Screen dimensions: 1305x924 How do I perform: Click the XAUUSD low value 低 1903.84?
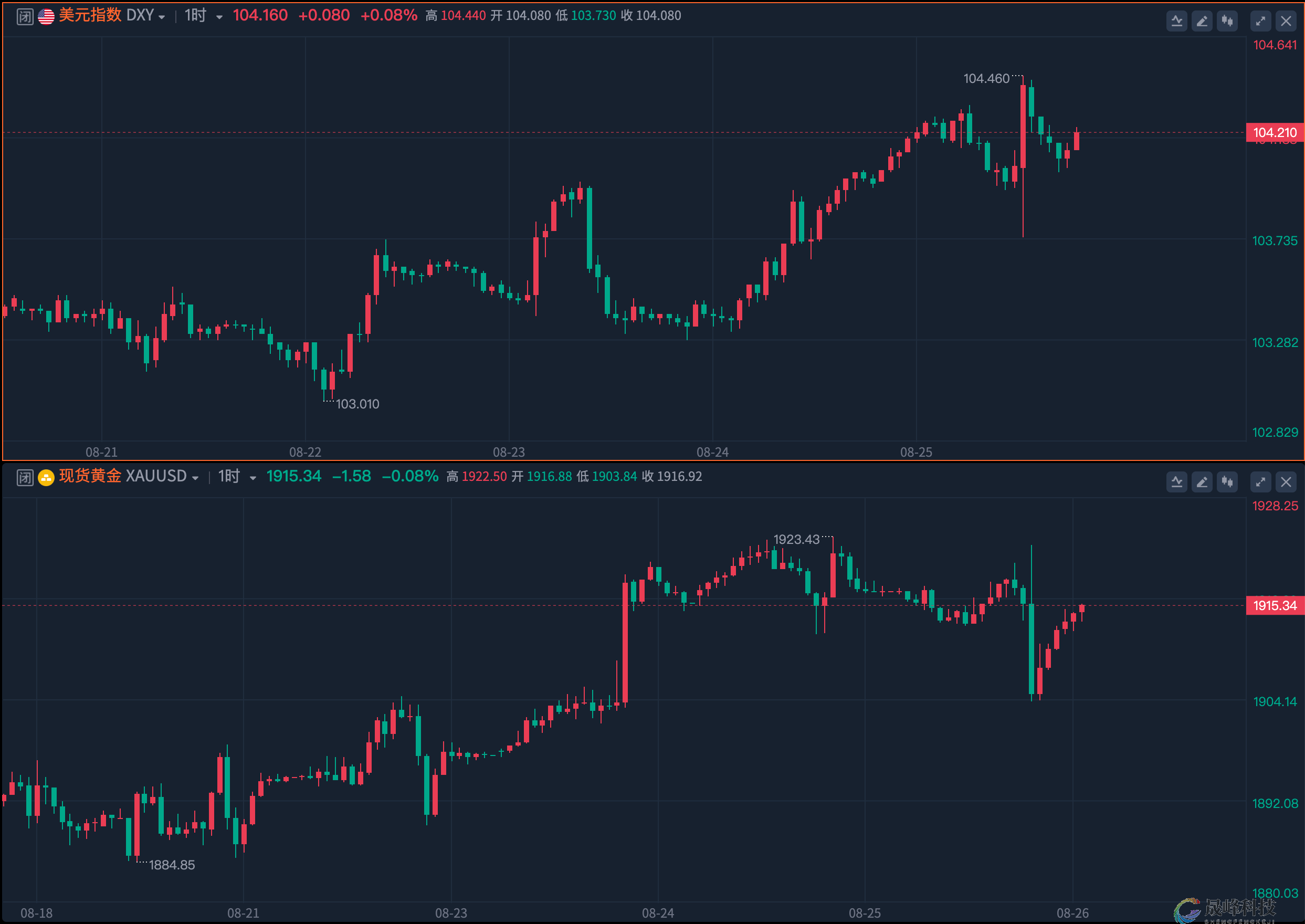click(606, 477)
